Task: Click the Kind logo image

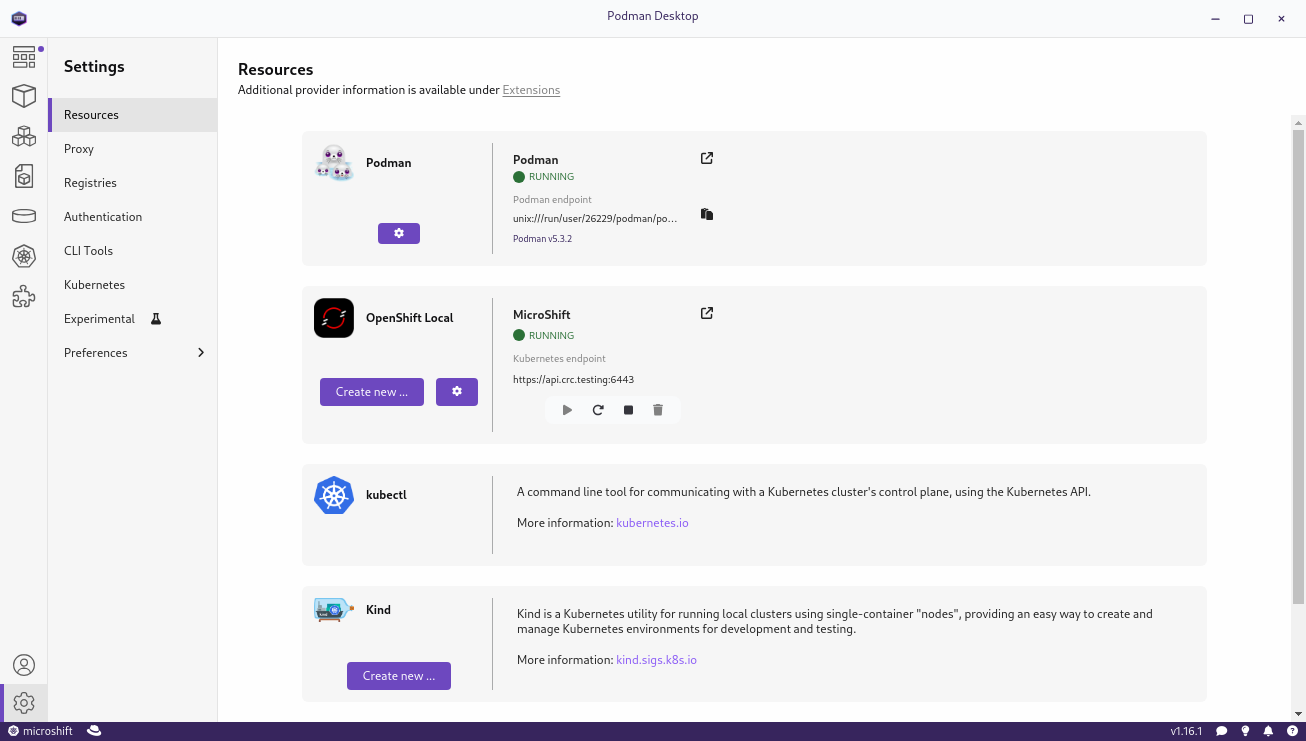Action: (x=334, y=610)
